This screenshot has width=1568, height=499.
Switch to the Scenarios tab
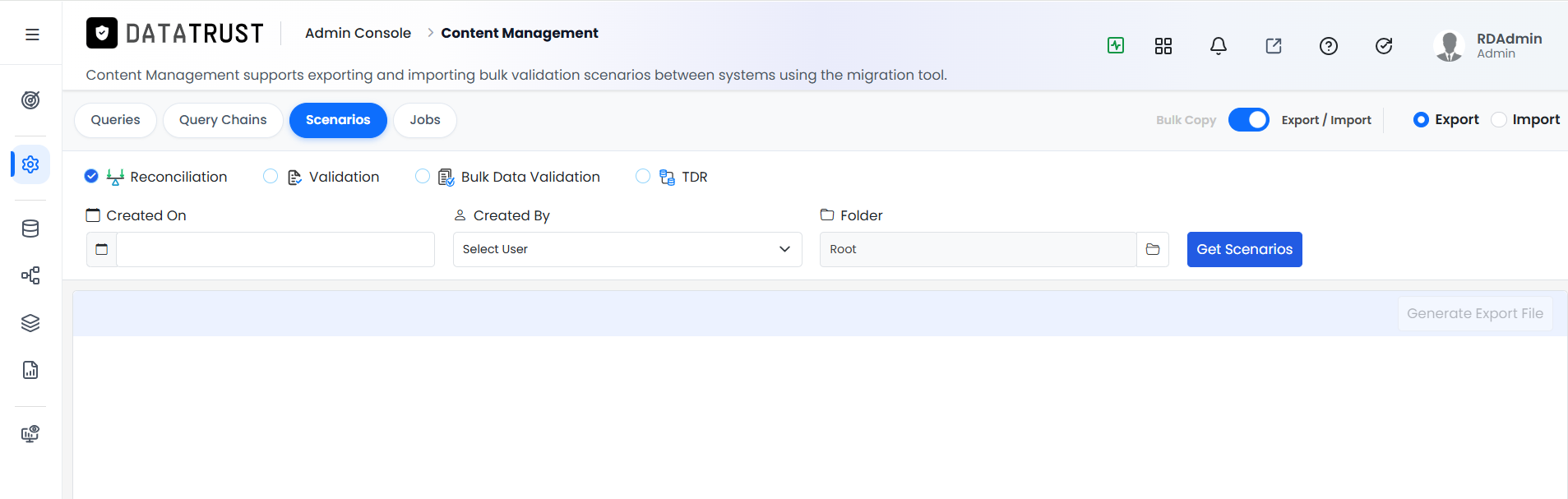click(338, 120)
